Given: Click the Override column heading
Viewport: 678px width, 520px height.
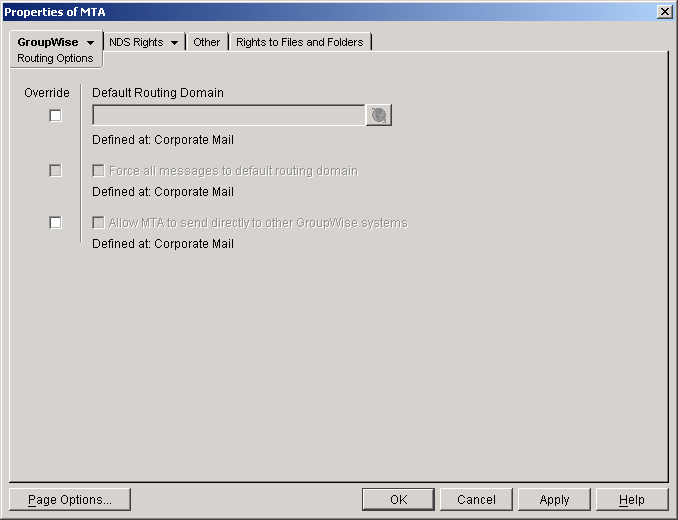Looking at the screenshot, I should (x=47, y=93).
